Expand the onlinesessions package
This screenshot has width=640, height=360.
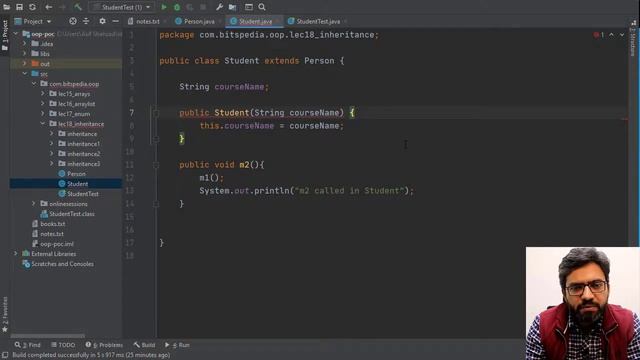point(34,204)
